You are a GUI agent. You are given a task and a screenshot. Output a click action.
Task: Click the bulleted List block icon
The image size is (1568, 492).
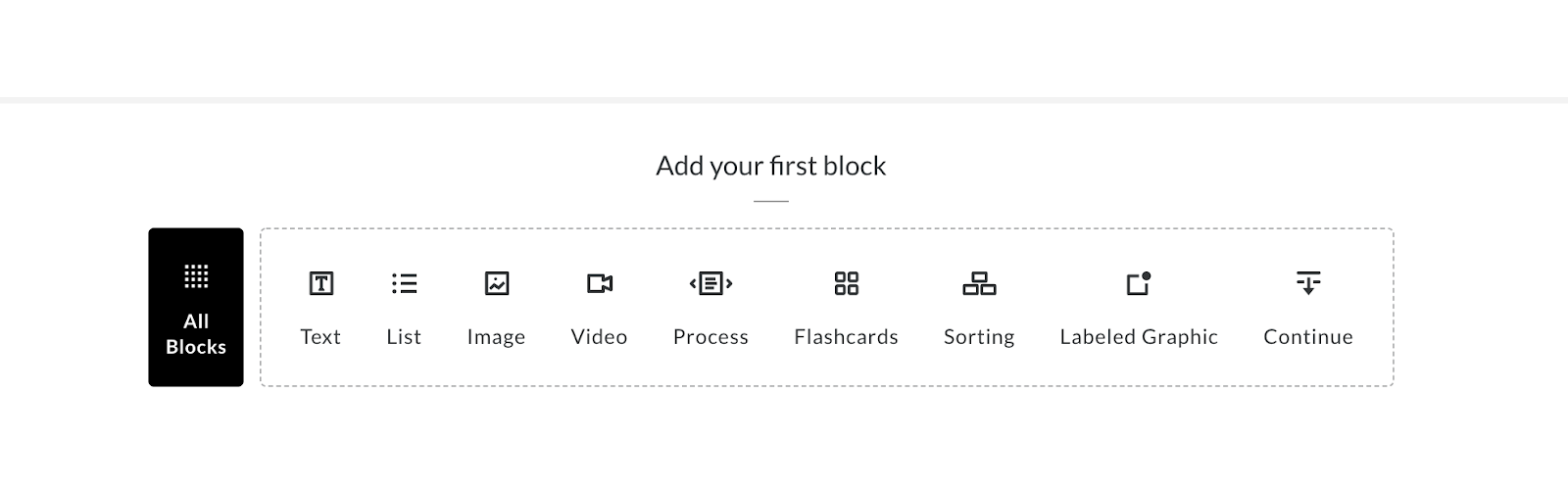pos(404,283)
